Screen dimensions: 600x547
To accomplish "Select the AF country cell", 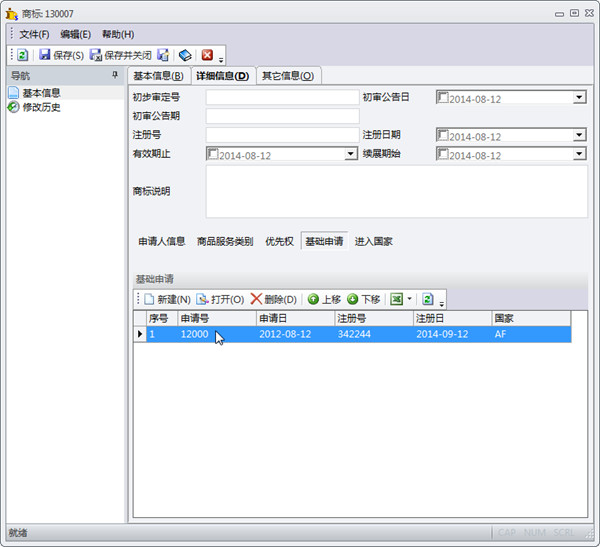I will tap(532, 334).
